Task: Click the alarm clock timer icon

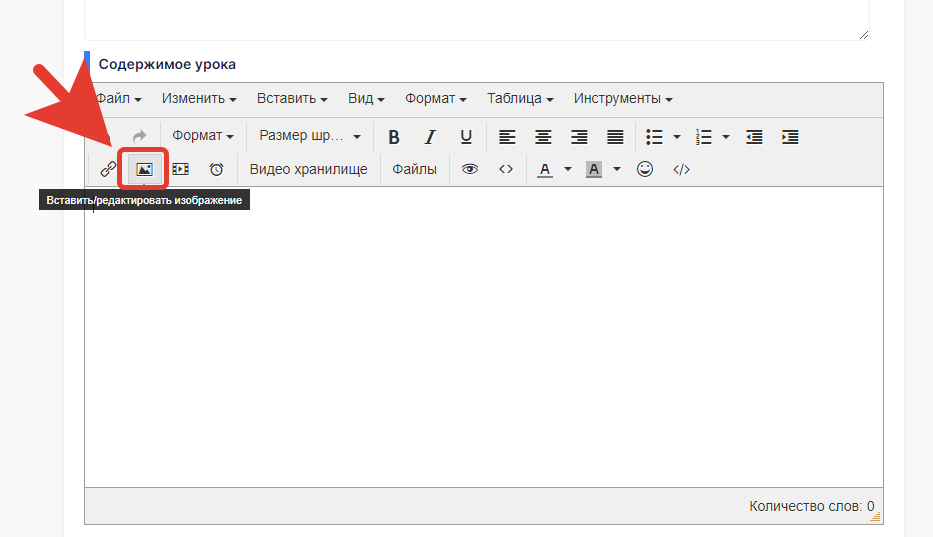Action: [x=217, y=169]
